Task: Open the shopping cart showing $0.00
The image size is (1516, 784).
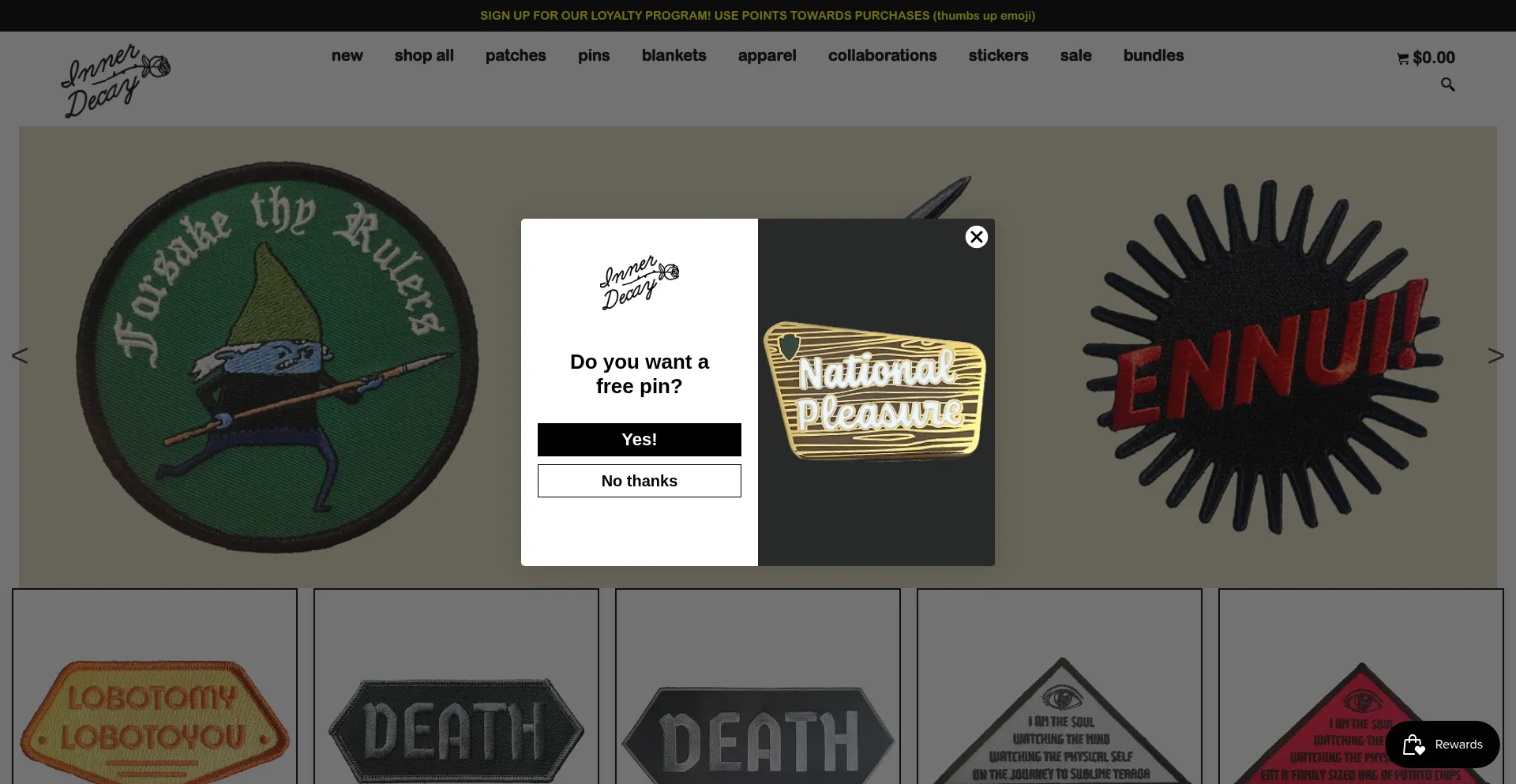Action: coord(1425,58)
